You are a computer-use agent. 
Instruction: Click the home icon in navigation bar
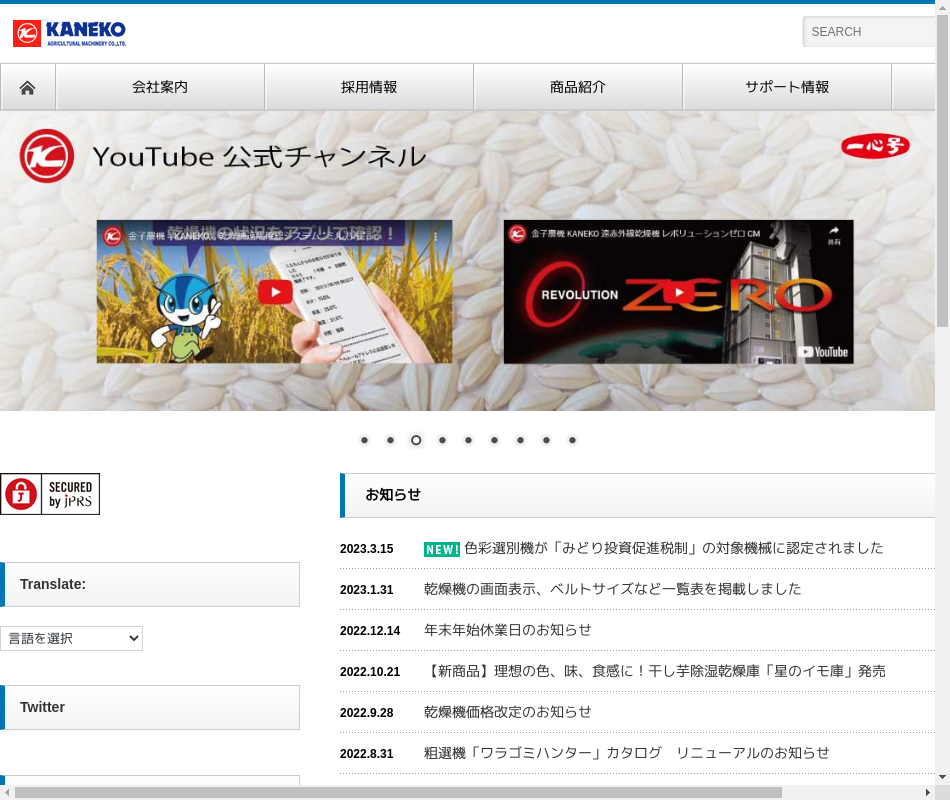click(28, 88)
